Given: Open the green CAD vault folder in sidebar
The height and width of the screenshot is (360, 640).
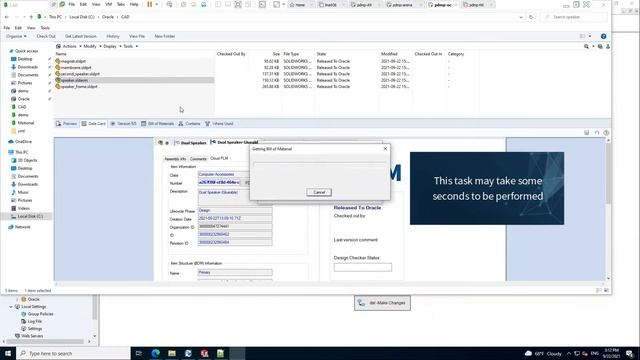Looking at the screenshot, I should [x=22, y=107].
